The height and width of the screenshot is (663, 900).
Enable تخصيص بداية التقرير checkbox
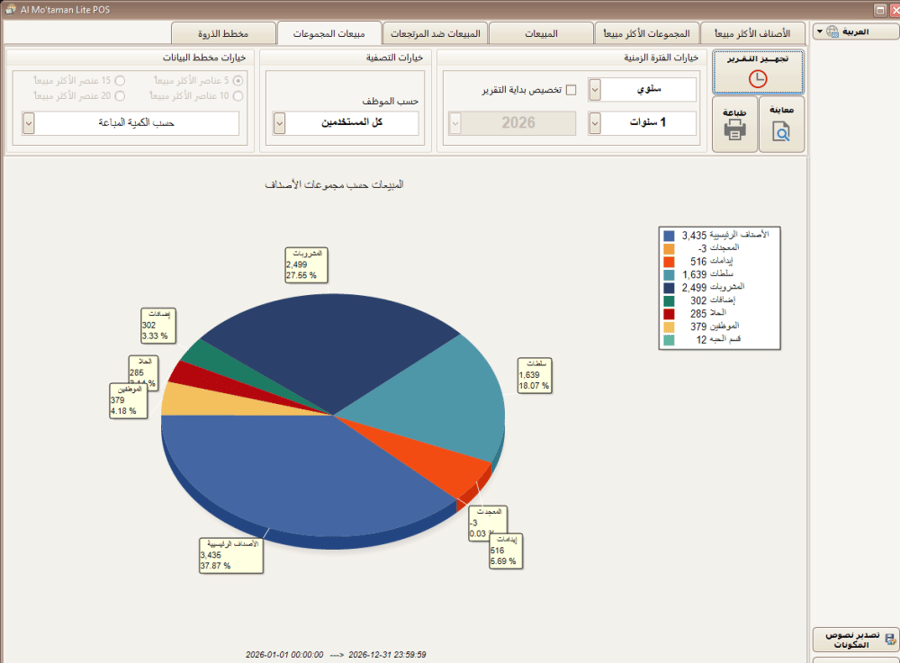click(x=571, y=90)
